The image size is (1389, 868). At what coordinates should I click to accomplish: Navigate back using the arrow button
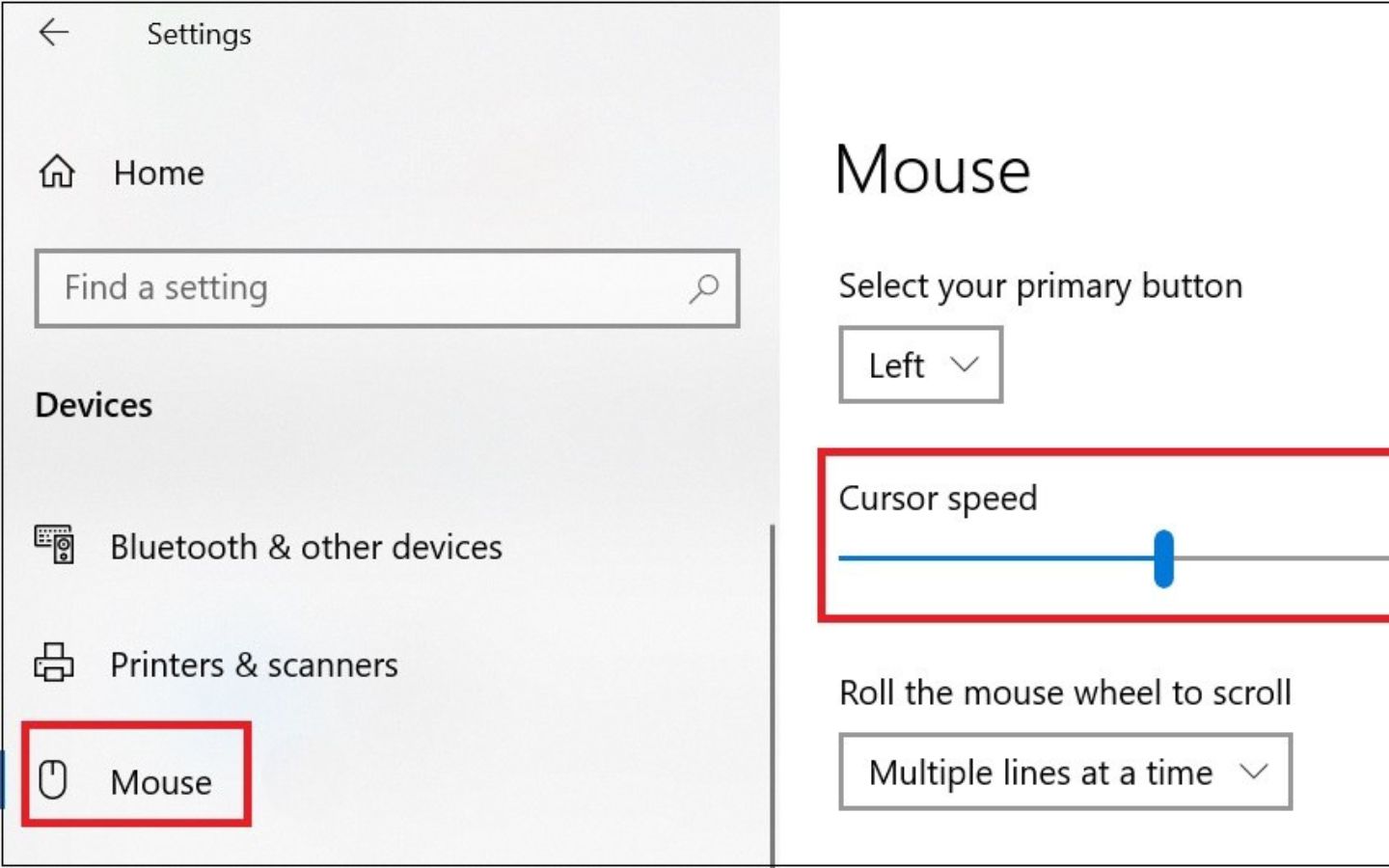click(53, 33)
